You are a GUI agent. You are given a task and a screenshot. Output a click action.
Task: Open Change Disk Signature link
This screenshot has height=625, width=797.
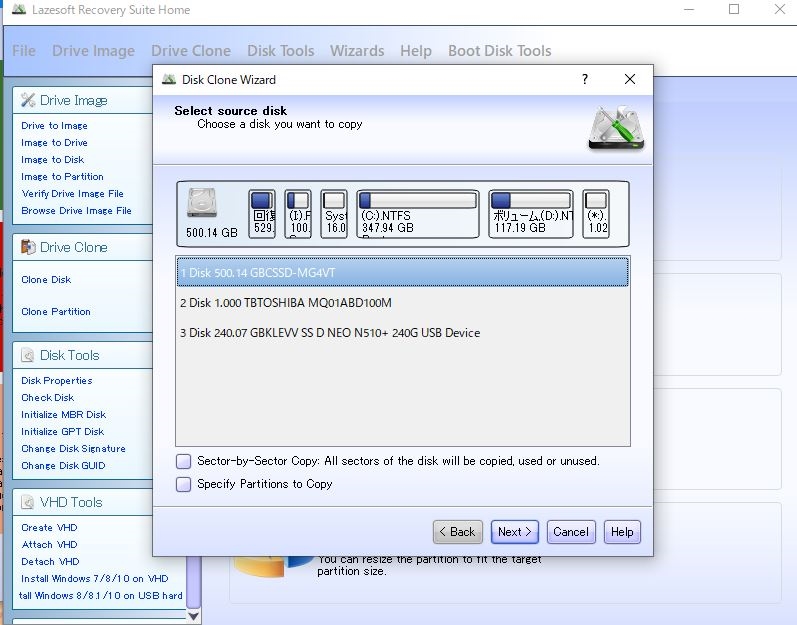73,449
